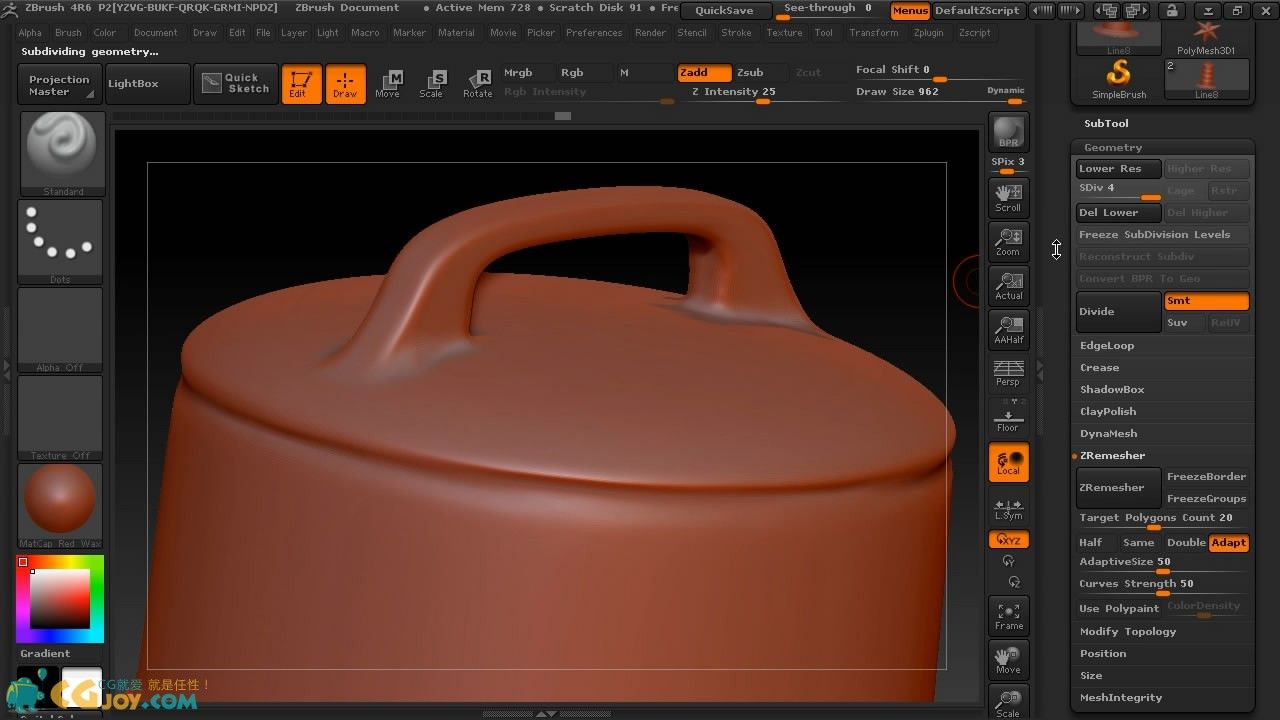Expand the ClayPolish subsection
The width and height of the screenshot is (1280, 720).
pos(1108,412)
